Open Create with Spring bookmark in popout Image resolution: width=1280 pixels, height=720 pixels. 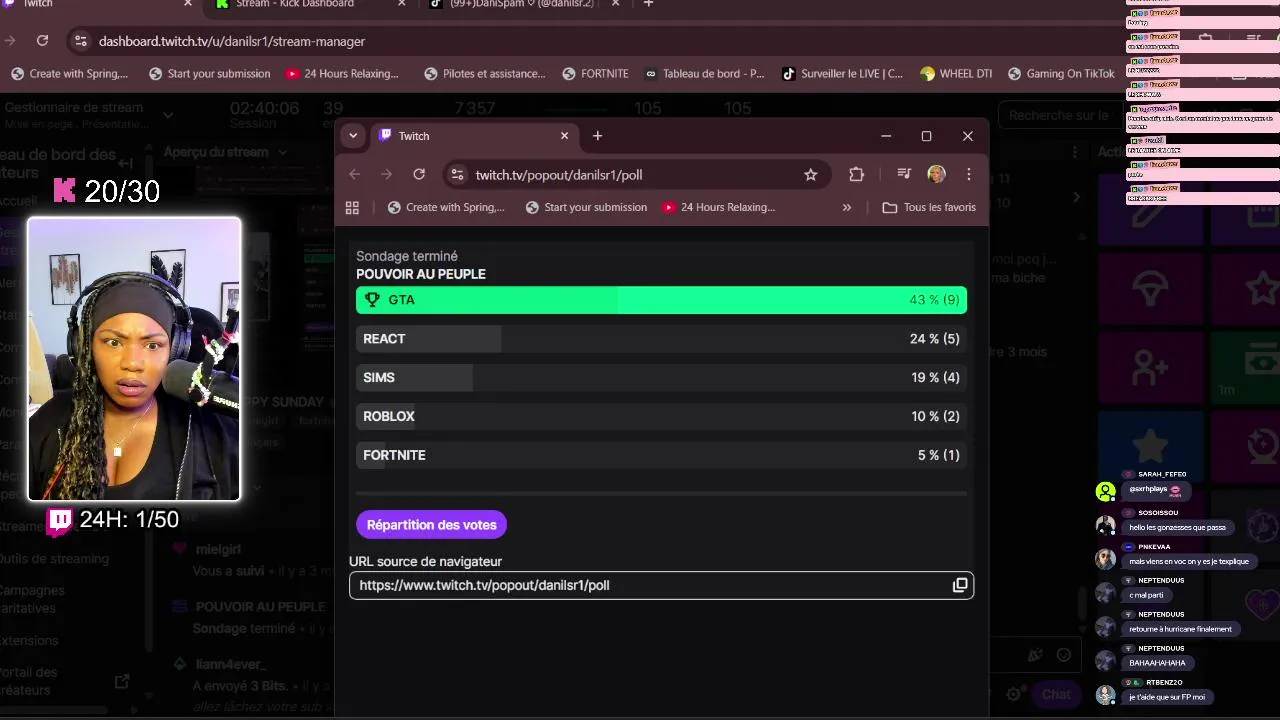[x=446, y=207]
